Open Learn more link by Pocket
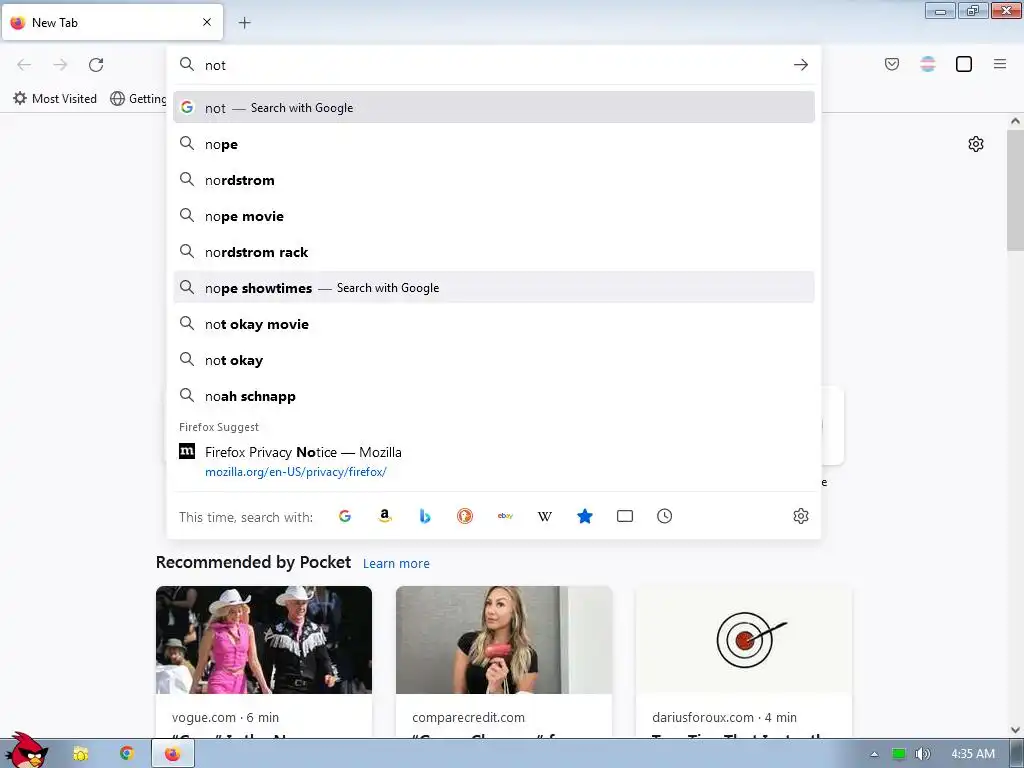This screenshot has width=1024, height=768. [x=396, y=564]
